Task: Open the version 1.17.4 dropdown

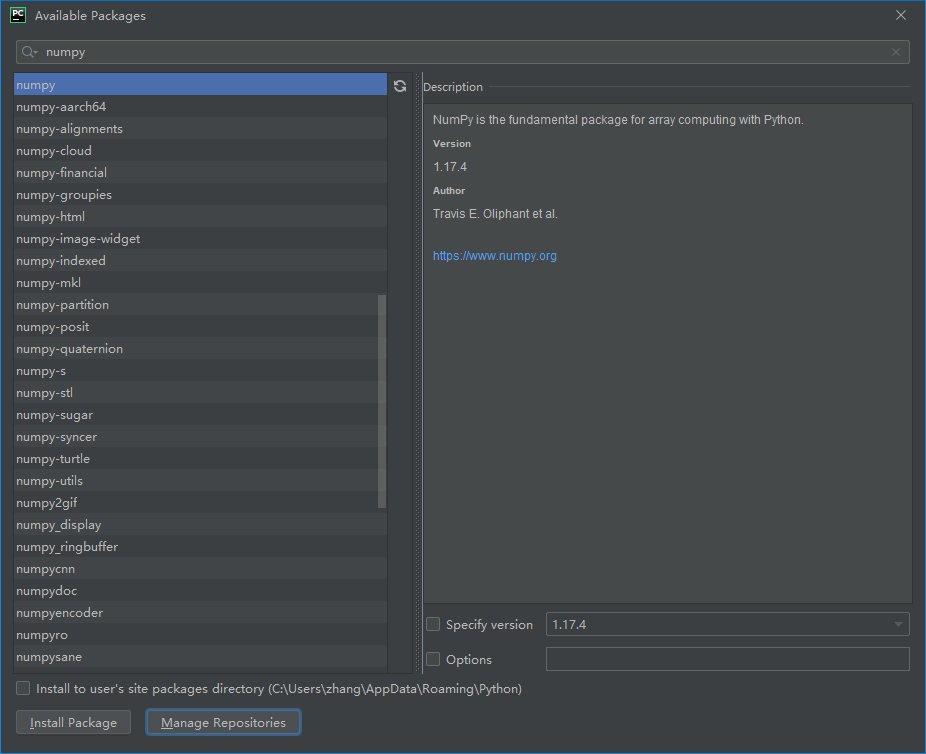Action: (x=728, y=624)
